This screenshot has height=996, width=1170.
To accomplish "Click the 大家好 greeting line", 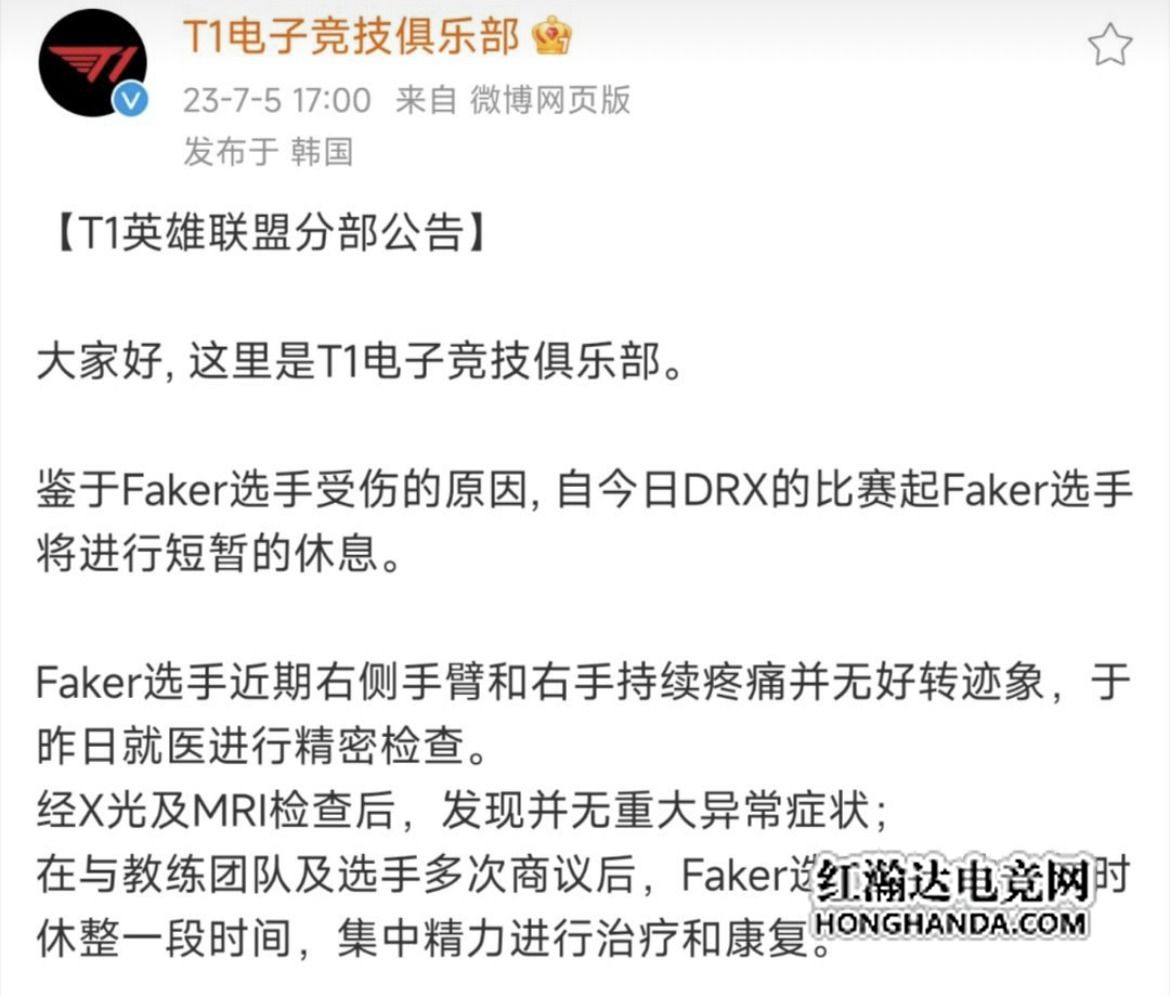I will tap(360, 362).
